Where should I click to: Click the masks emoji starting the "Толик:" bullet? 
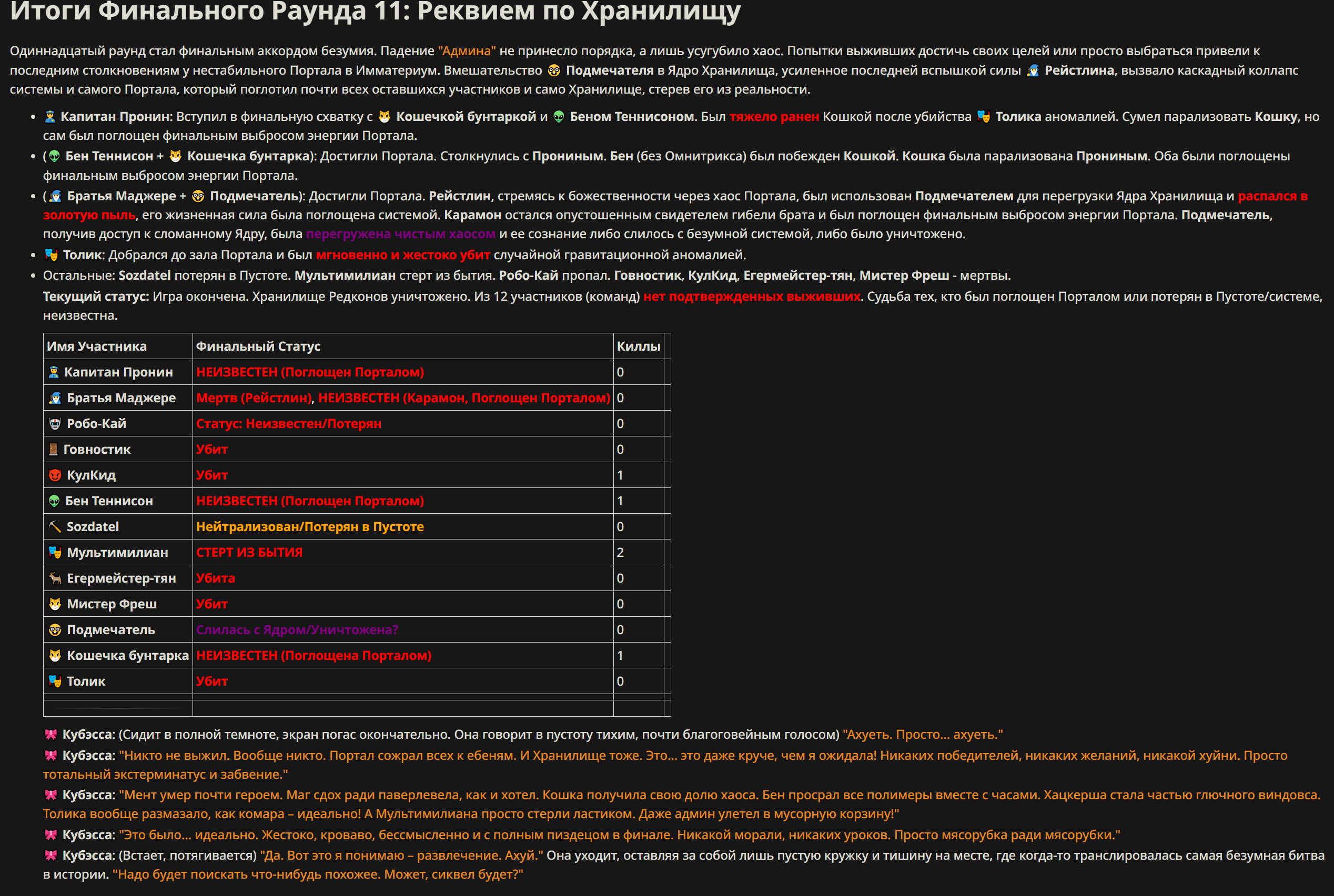pyautogui.click(x=52, y=255)
